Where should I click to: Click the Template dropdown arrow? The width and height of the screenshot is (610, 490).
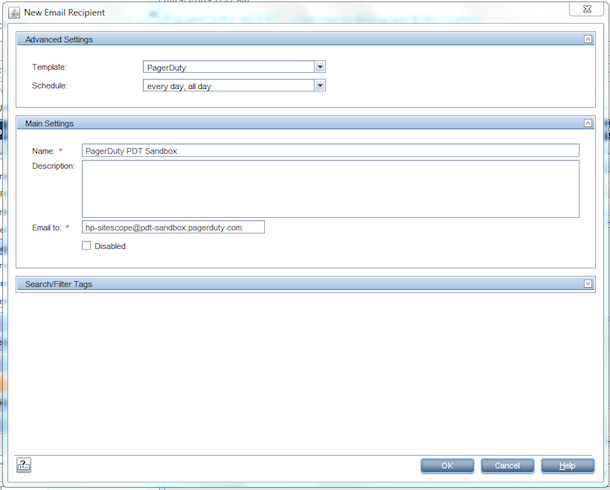(x=320, y=68)
